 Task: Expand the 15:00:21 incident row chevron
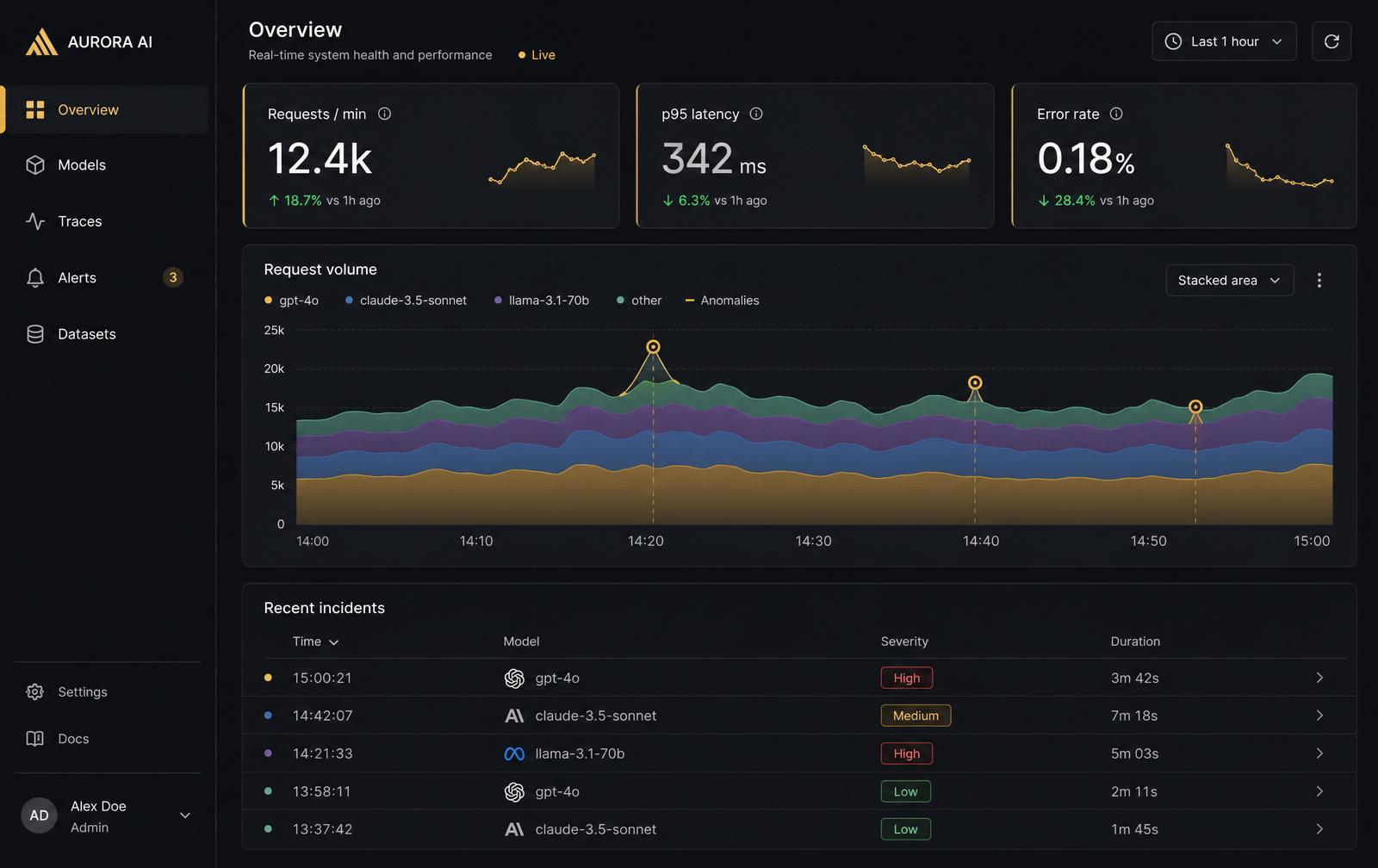coord(1319,678)
